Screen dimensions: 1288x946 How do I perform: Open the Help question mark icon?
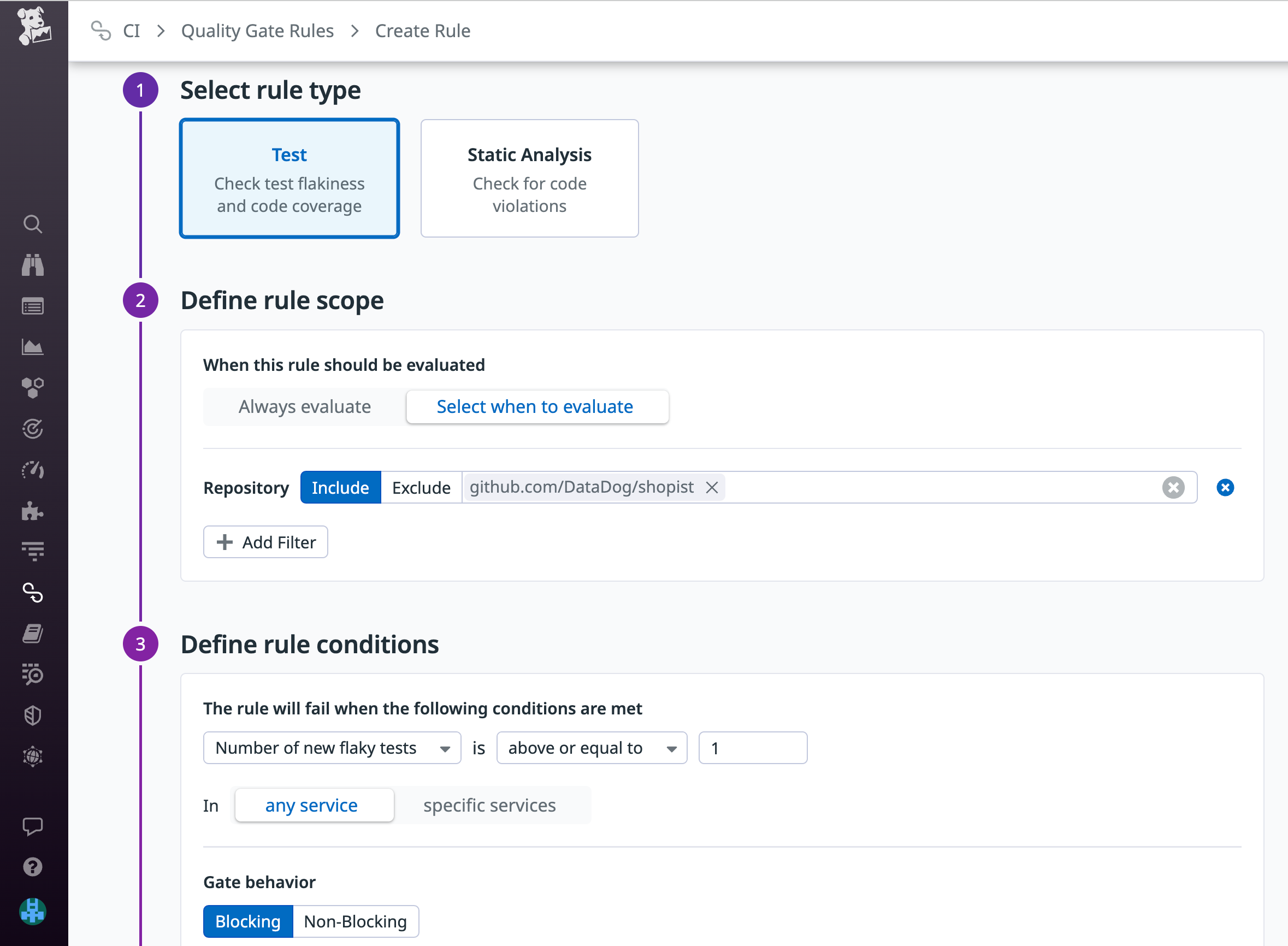[33, 866]
